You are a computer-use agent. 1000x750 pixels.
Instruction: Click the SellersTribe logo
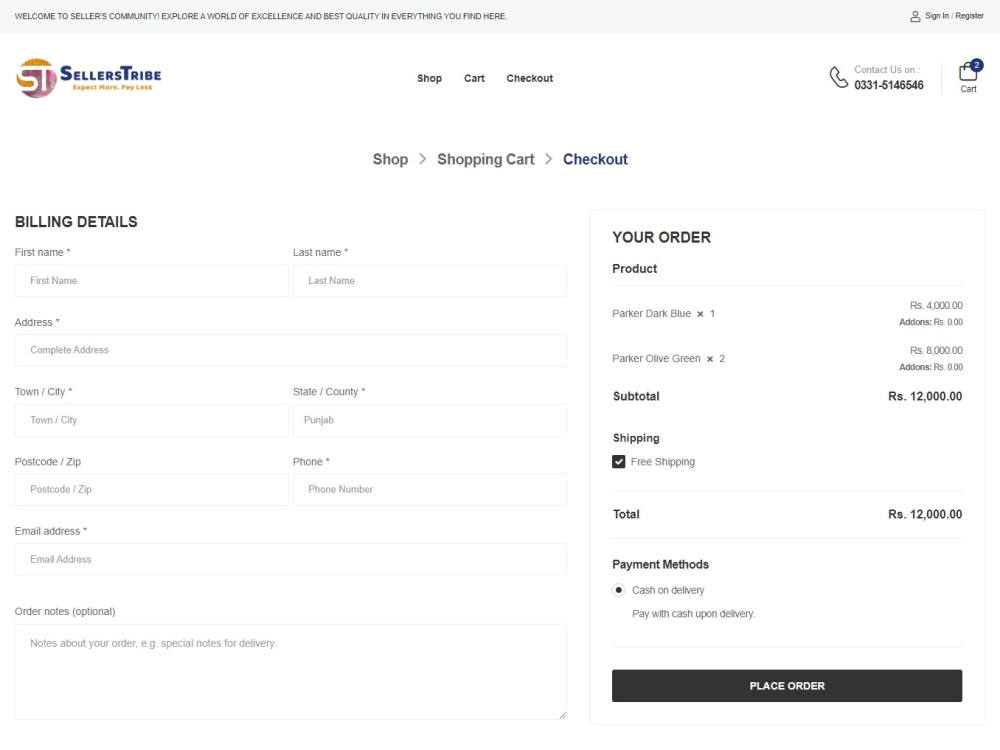pos(89,78)
